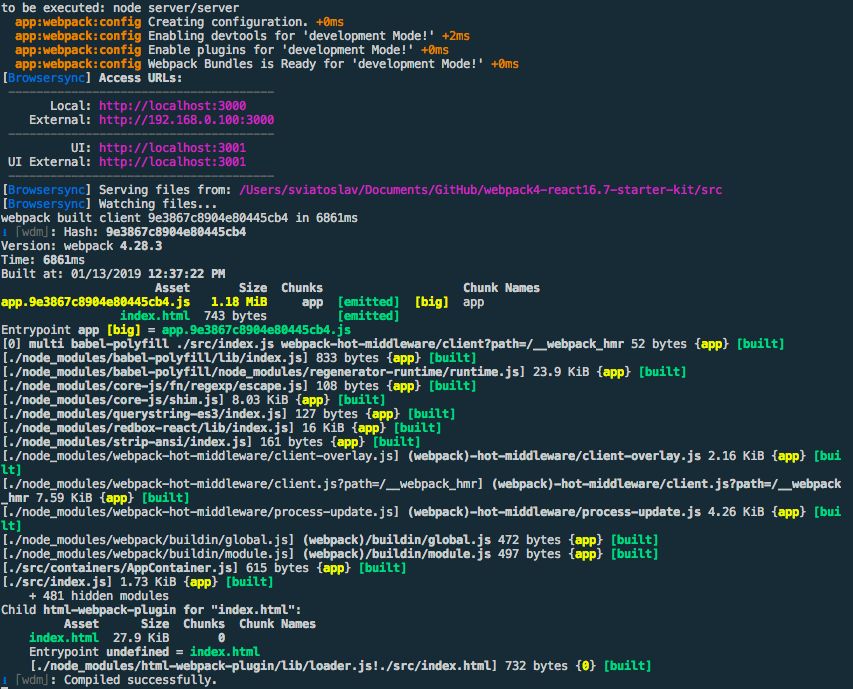Click core-js/shim.js 8.03 KiB line
Image resolution: width=853 pixels, height=689 pixels.
click(194, 400)
